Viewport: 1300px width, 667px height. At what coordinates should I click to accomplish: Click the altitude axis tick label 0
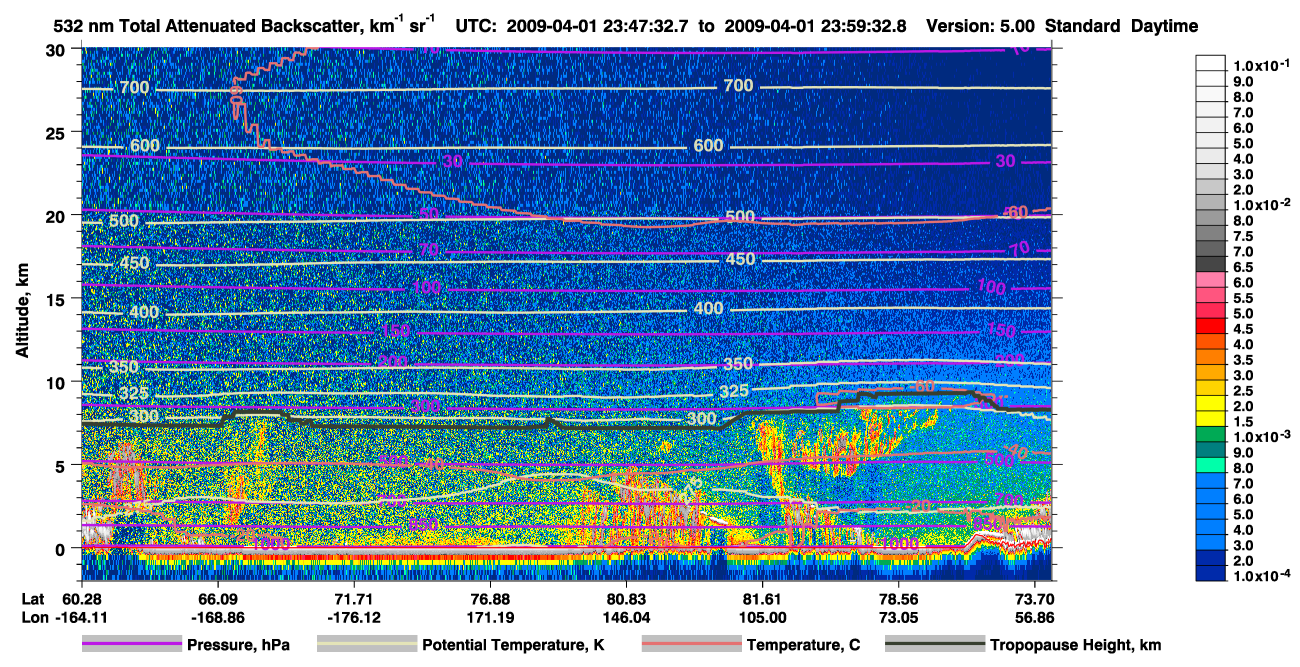click(62, 548)
